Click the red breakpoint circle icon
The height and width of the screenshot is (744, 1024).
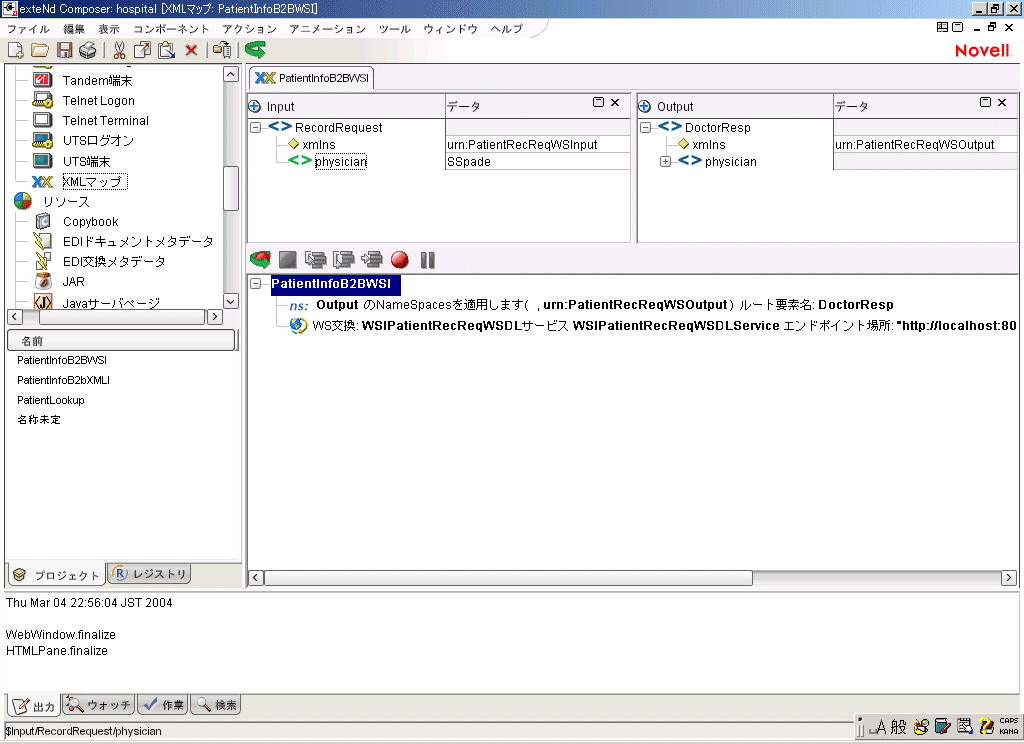[400, 260]
